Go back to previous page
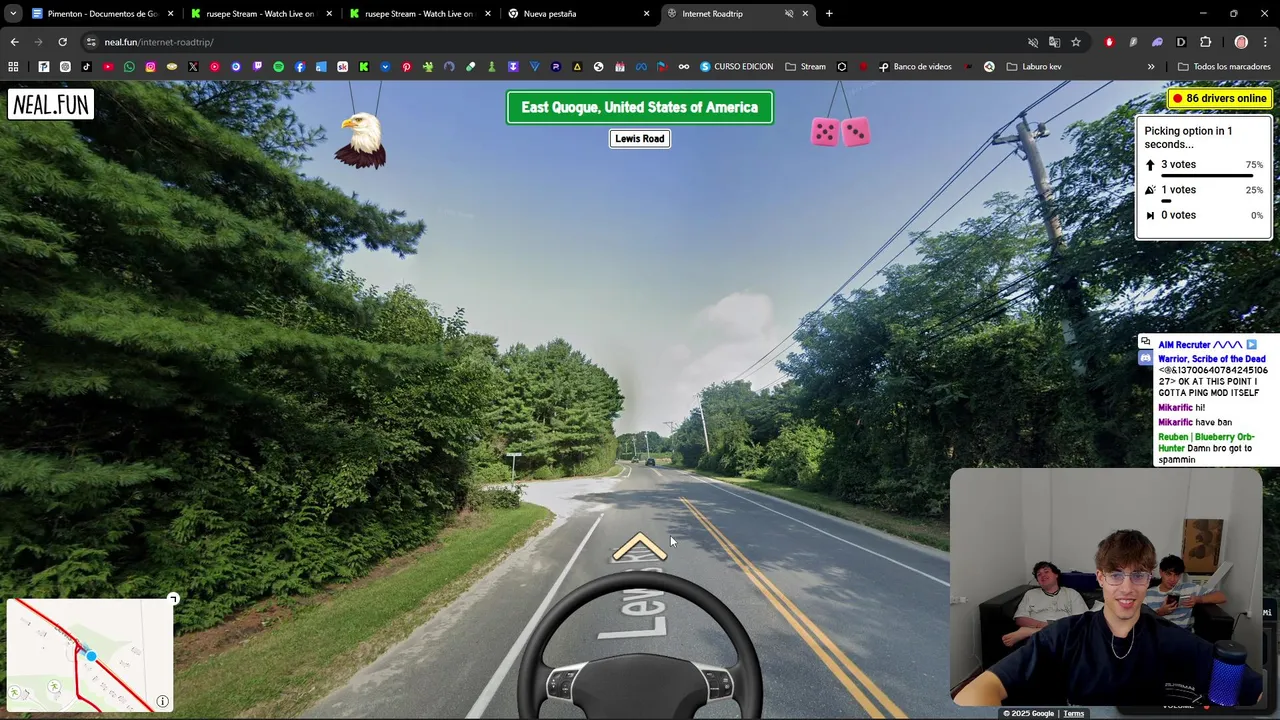 coord(14,42)
